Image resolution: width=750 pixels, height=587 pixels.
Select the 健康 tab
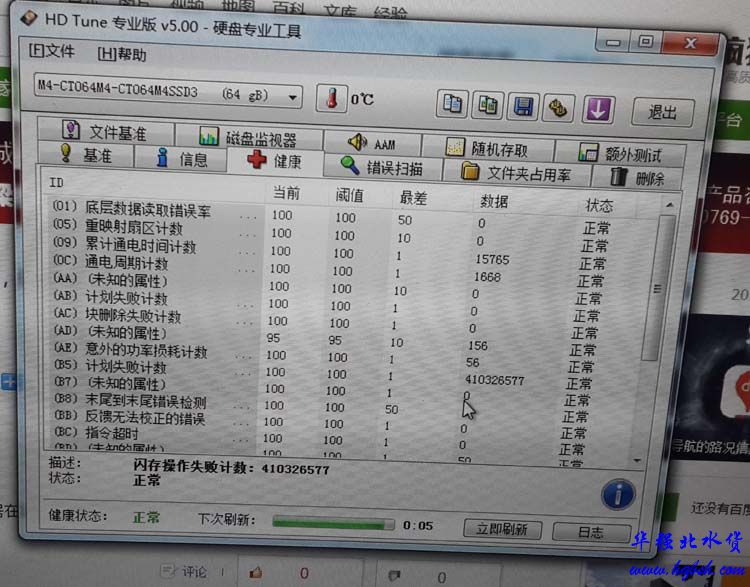tap(275, 161)
